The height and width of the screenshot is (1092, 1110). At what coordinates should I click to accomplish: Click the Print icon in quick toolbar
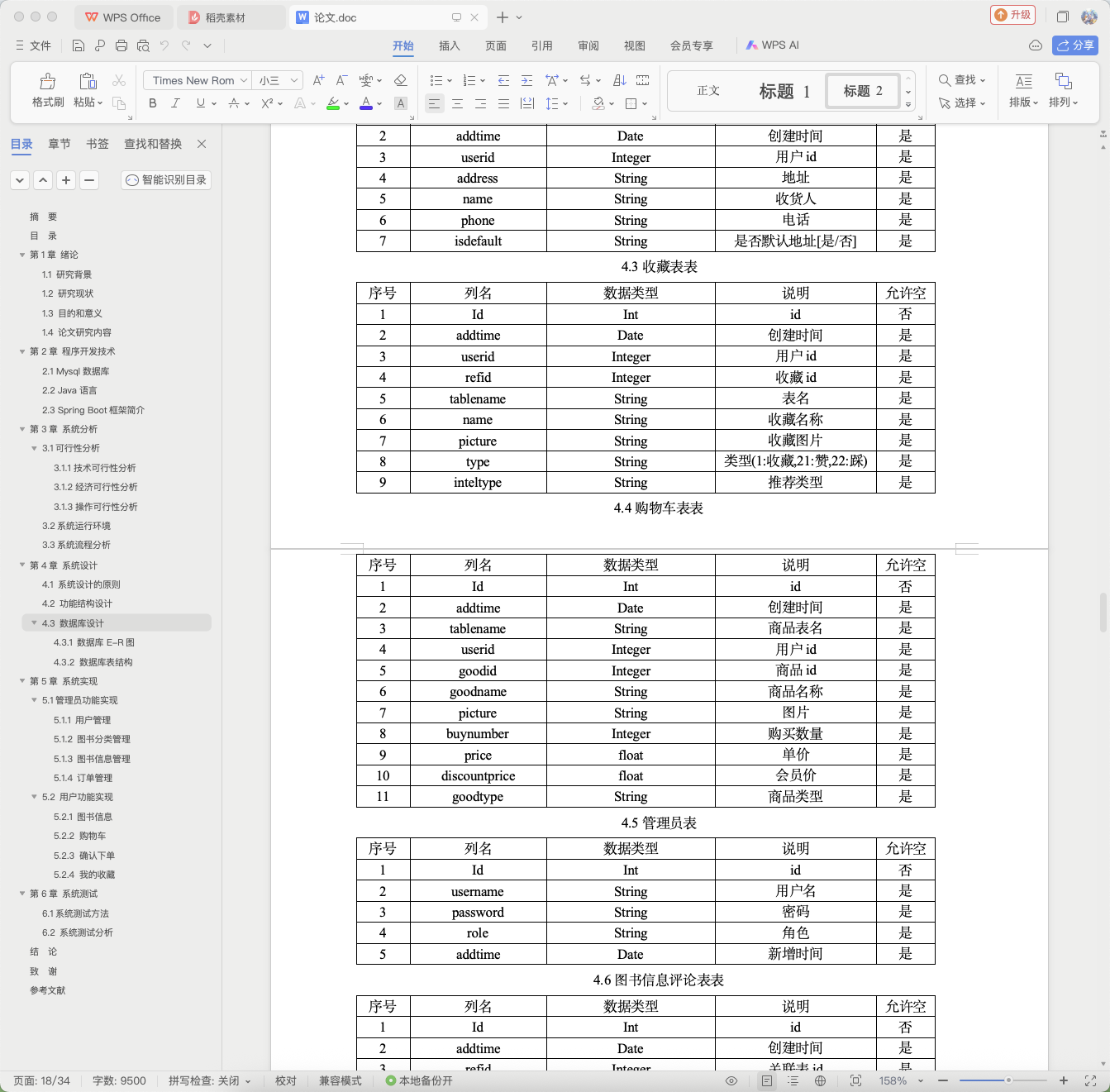[121, 45]
